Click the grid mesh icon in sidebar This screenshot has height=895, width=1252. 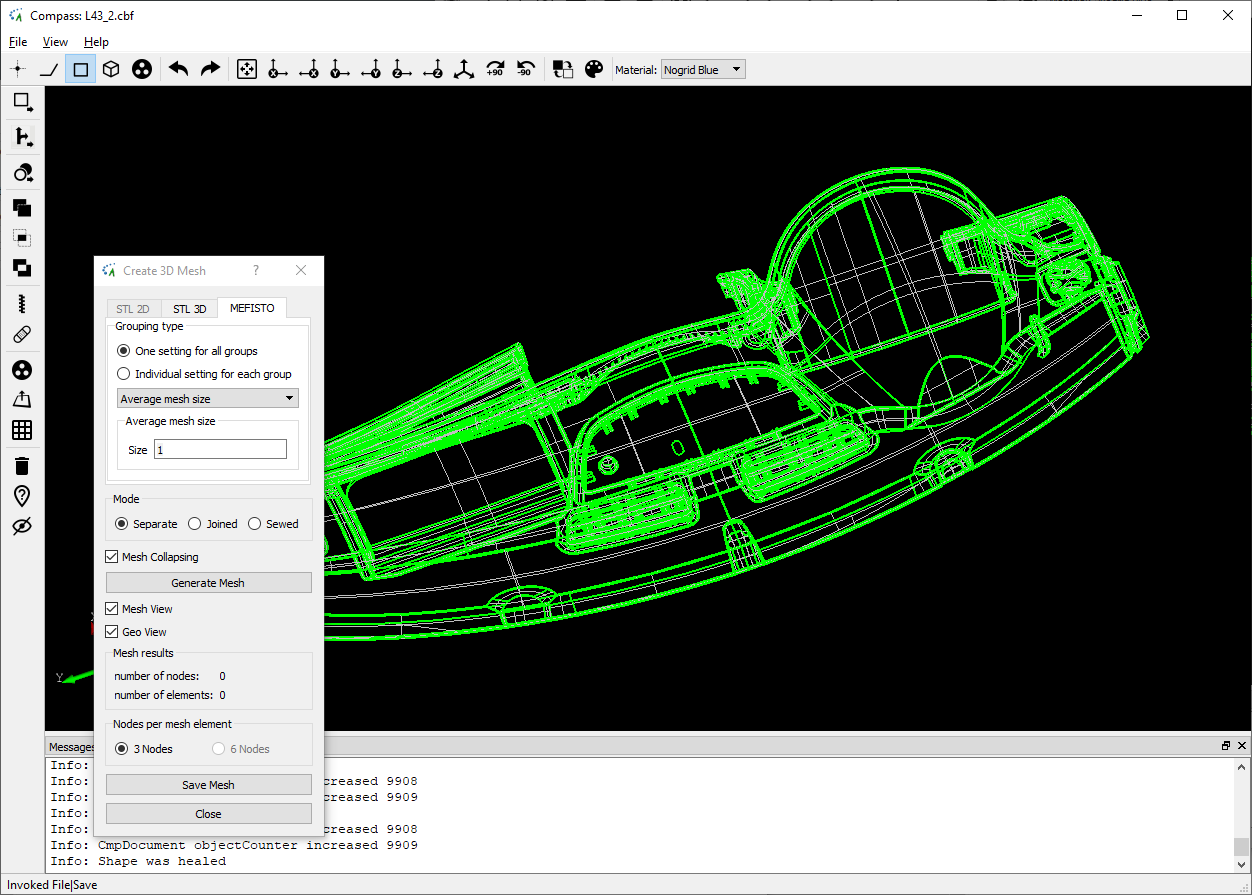coord(22,430)
